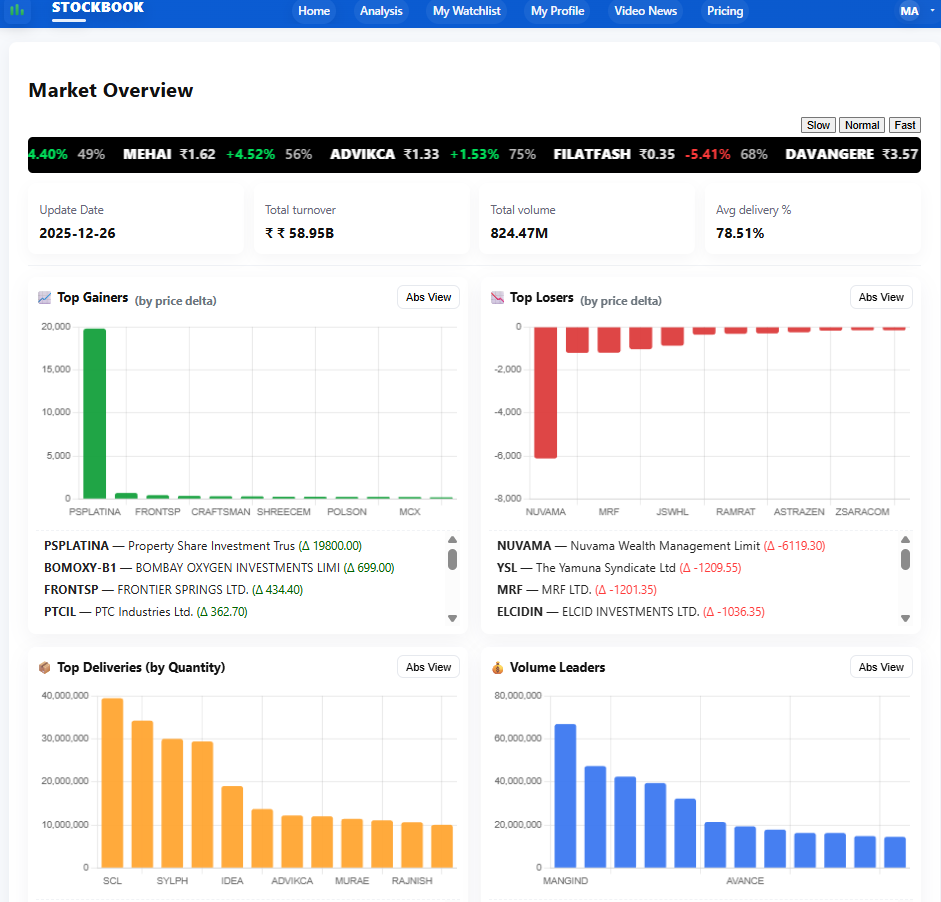Click losers list scroll up arrow

point(906,540)
